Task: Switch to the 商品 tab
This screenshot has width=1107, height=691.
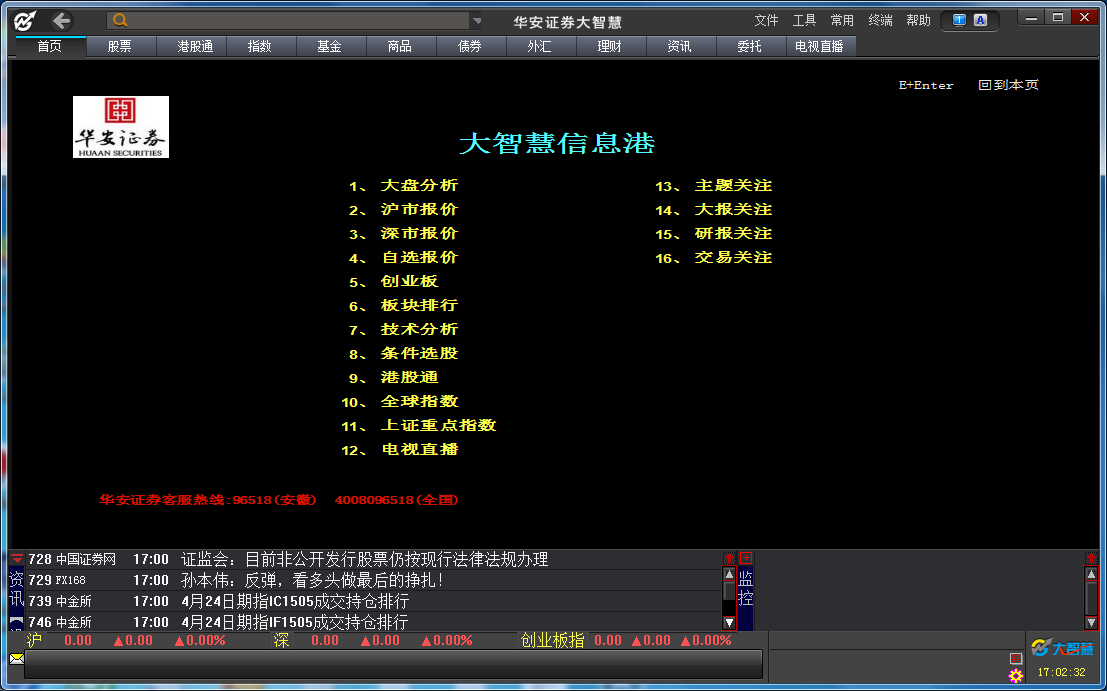Action: coord(400,47)
